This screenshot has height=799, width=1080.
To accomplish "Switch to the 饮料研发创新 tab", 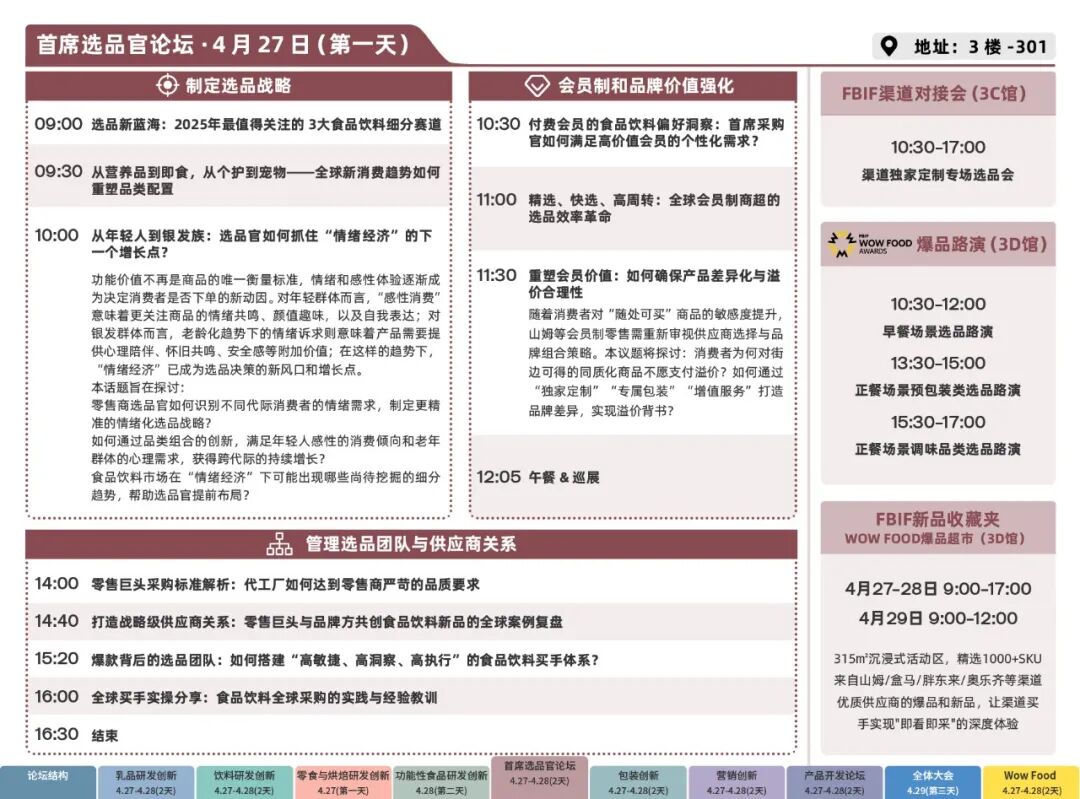I will (x=243, y=782).
